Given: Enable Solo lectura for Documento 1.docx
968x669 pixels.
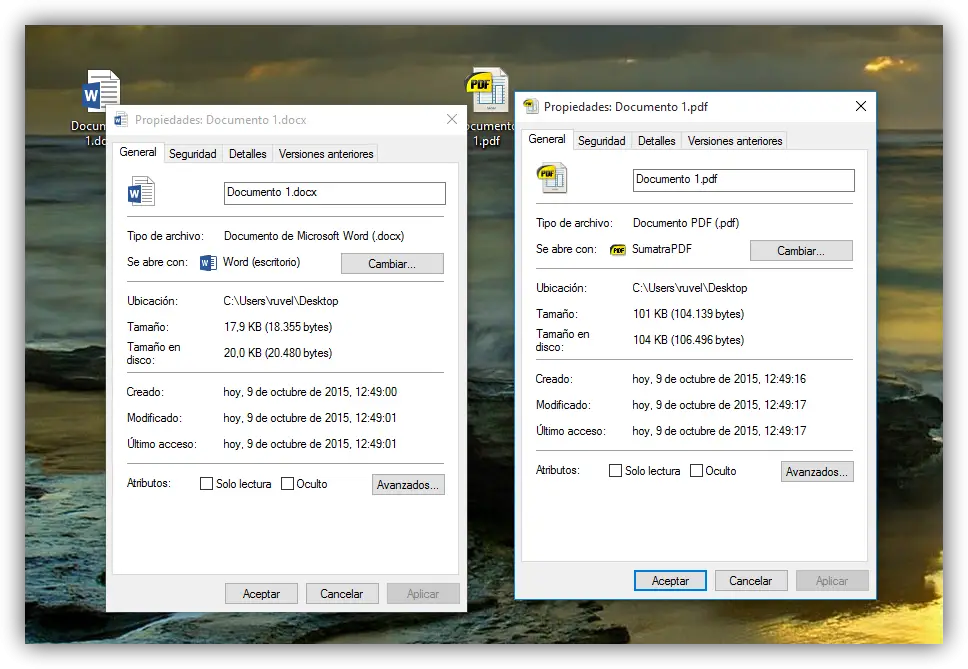Looking at the screenshot, I should [x=206, y=484].
